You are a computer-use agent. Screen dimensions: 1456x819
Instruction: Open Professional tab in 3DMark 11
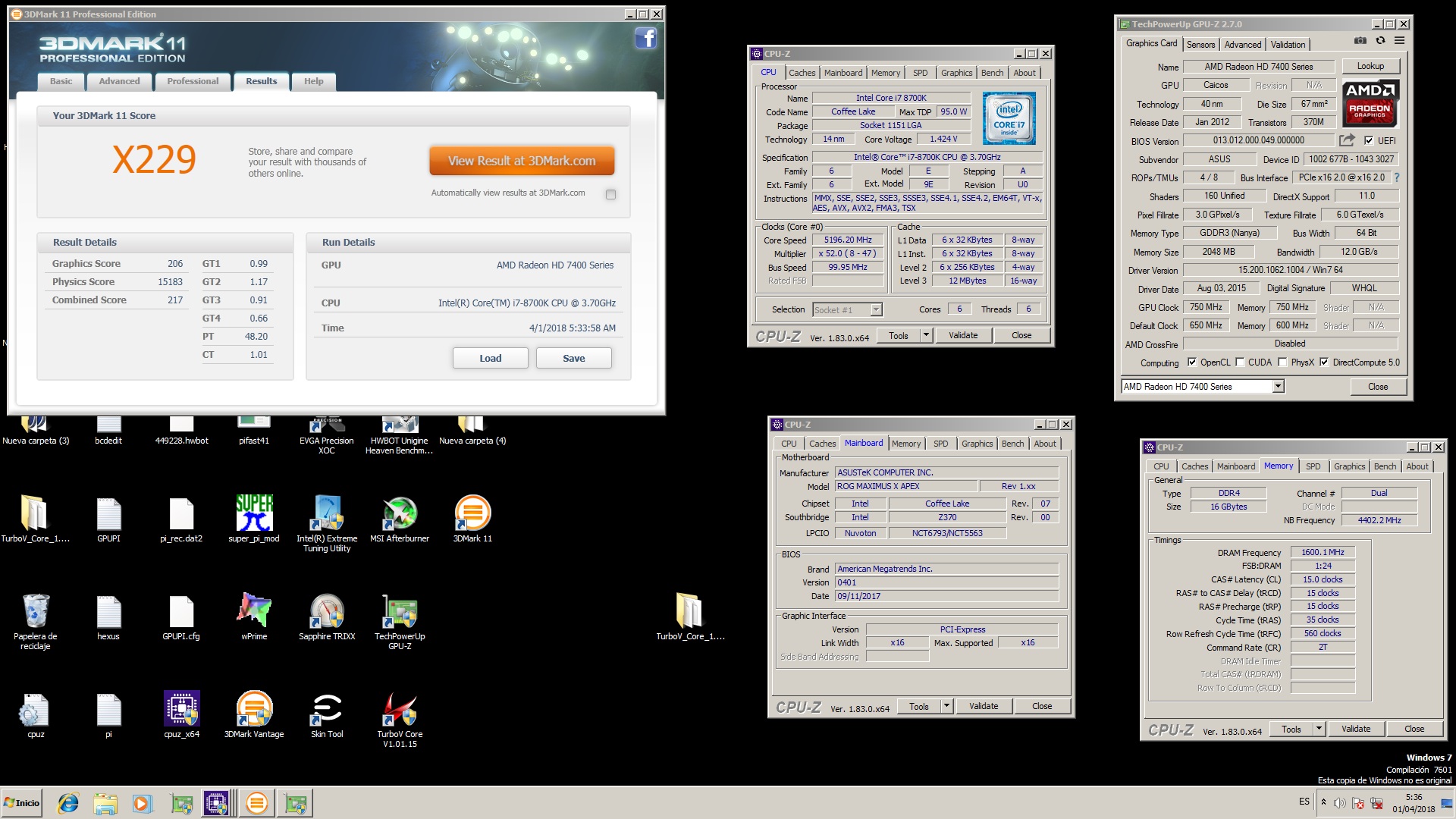tap(193, 81)
